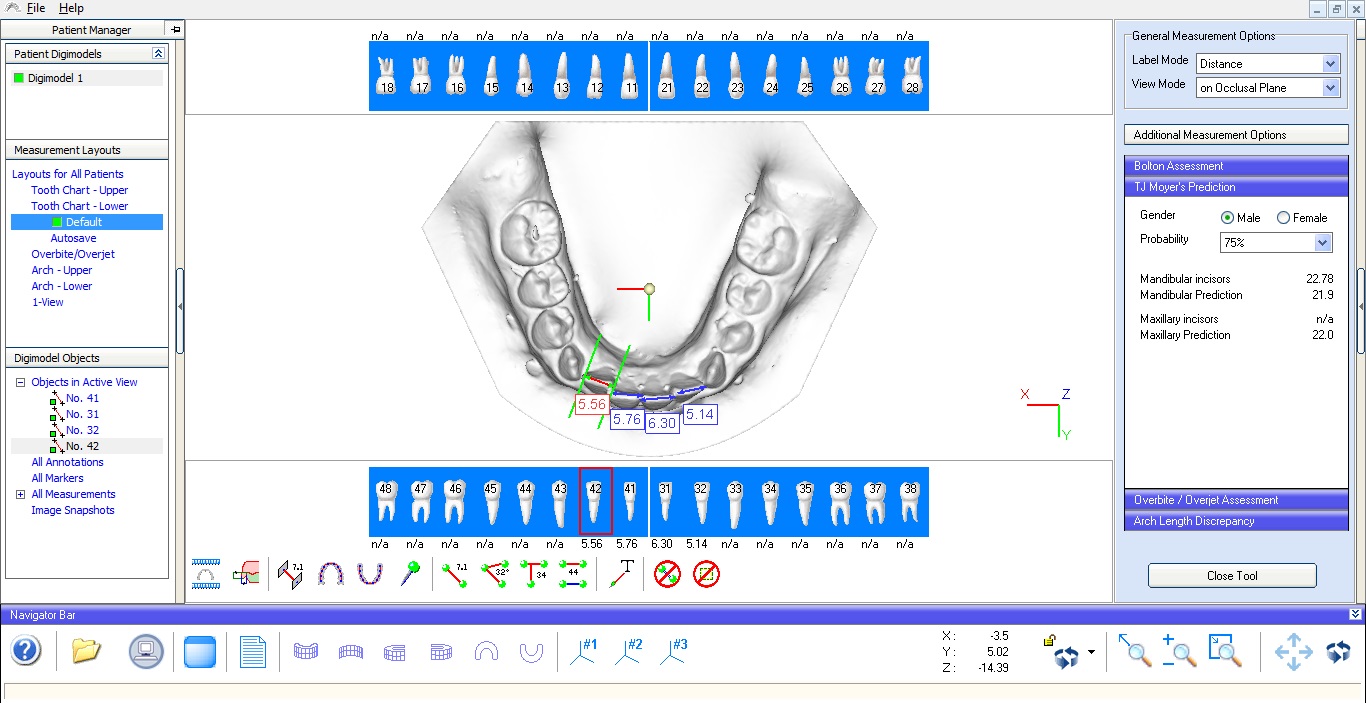This screenshot has width=1366, height=703.
Task: Select the Female gender radio button
Action: tap(1284, 218)
